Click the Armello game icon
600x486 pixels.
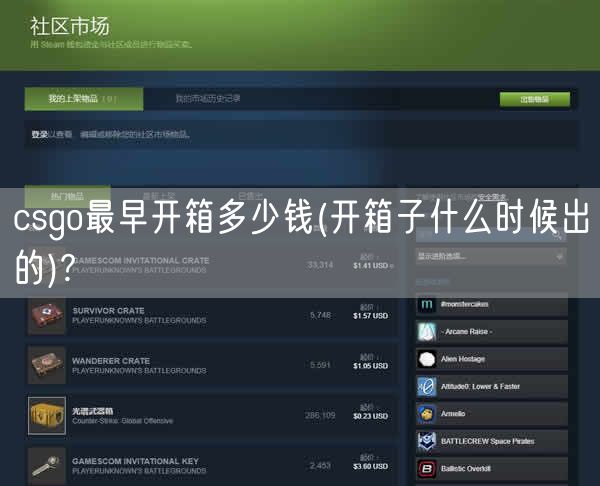426,414
